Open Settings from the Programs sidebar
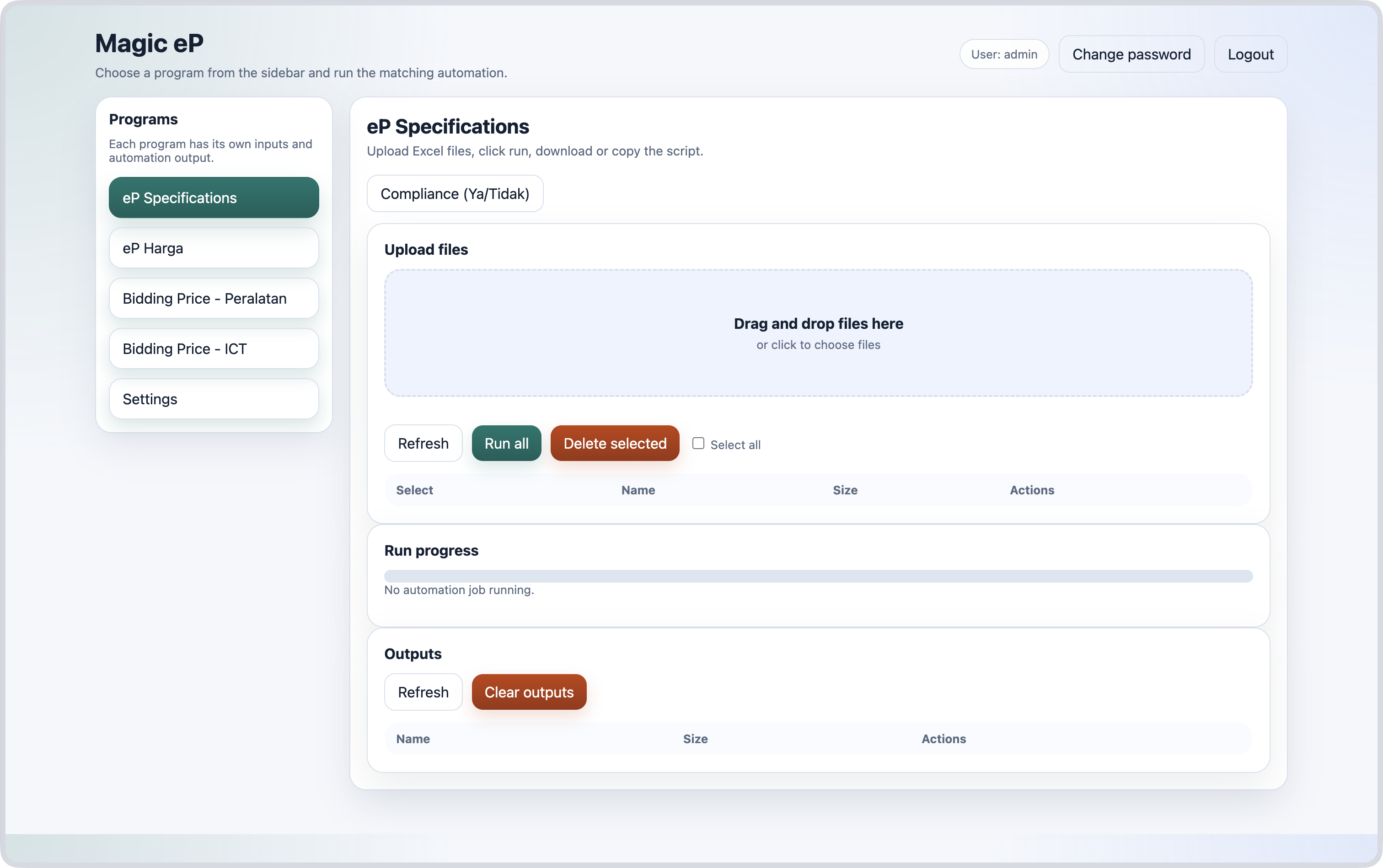Viewport: 1383px width, 868px height. pos(214,399)
